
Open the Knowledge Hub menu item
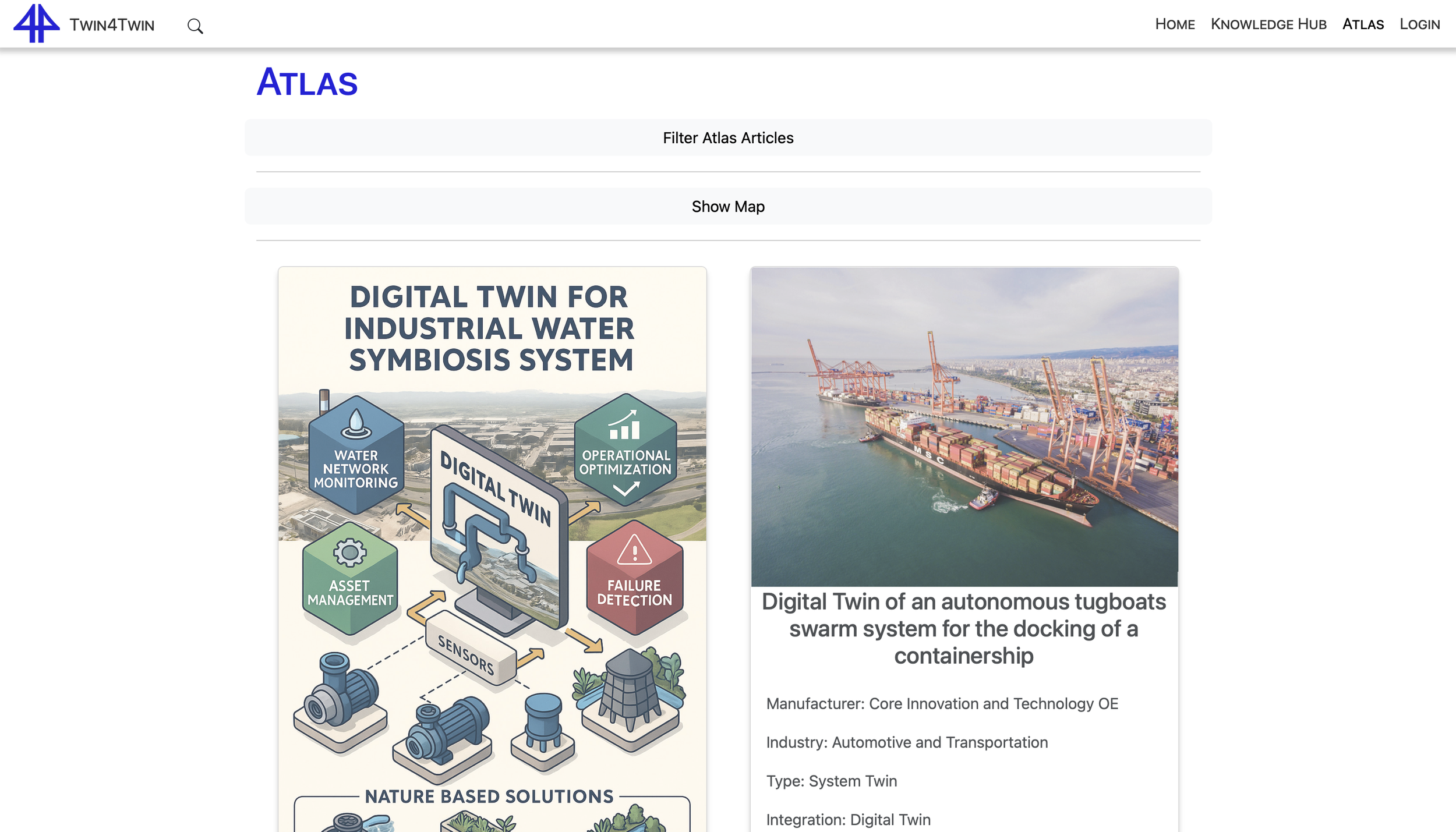1268,24
